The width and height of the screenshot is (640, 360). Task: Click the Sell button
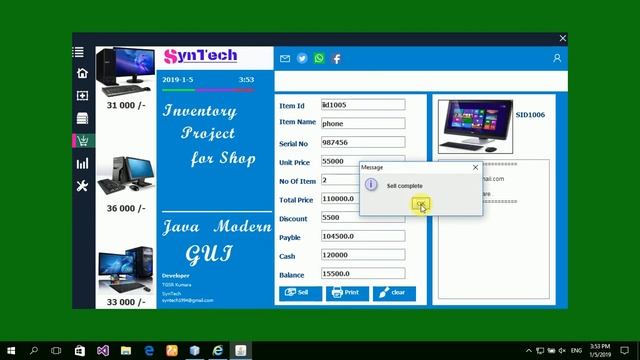(300, 293)
